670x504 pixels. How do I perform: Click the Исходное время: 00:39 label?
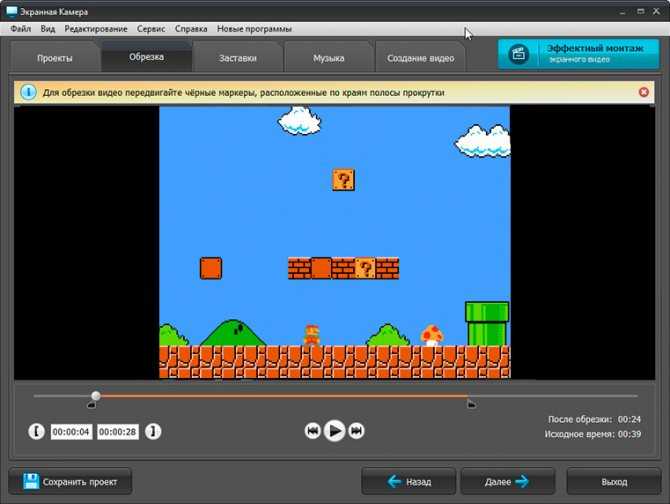(x=593, y=434)
